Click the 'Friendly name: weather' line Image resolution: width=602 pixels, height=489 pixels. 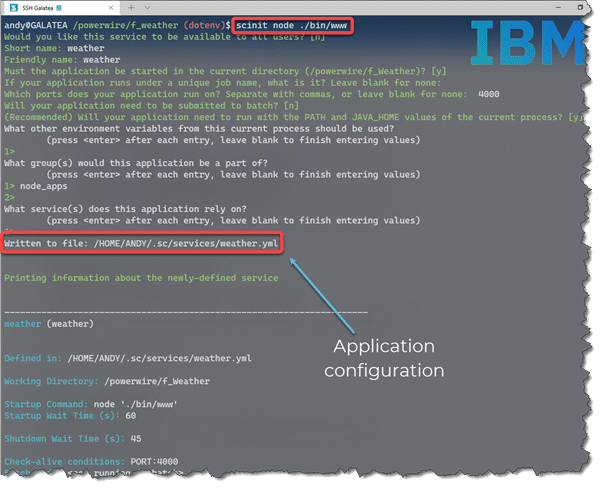[62, 60]
